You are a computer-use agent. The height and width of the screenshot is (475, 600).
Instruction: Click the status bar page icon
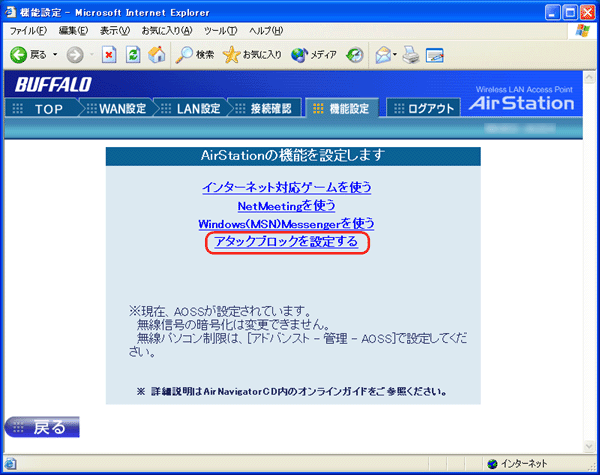tap(10, 464)
